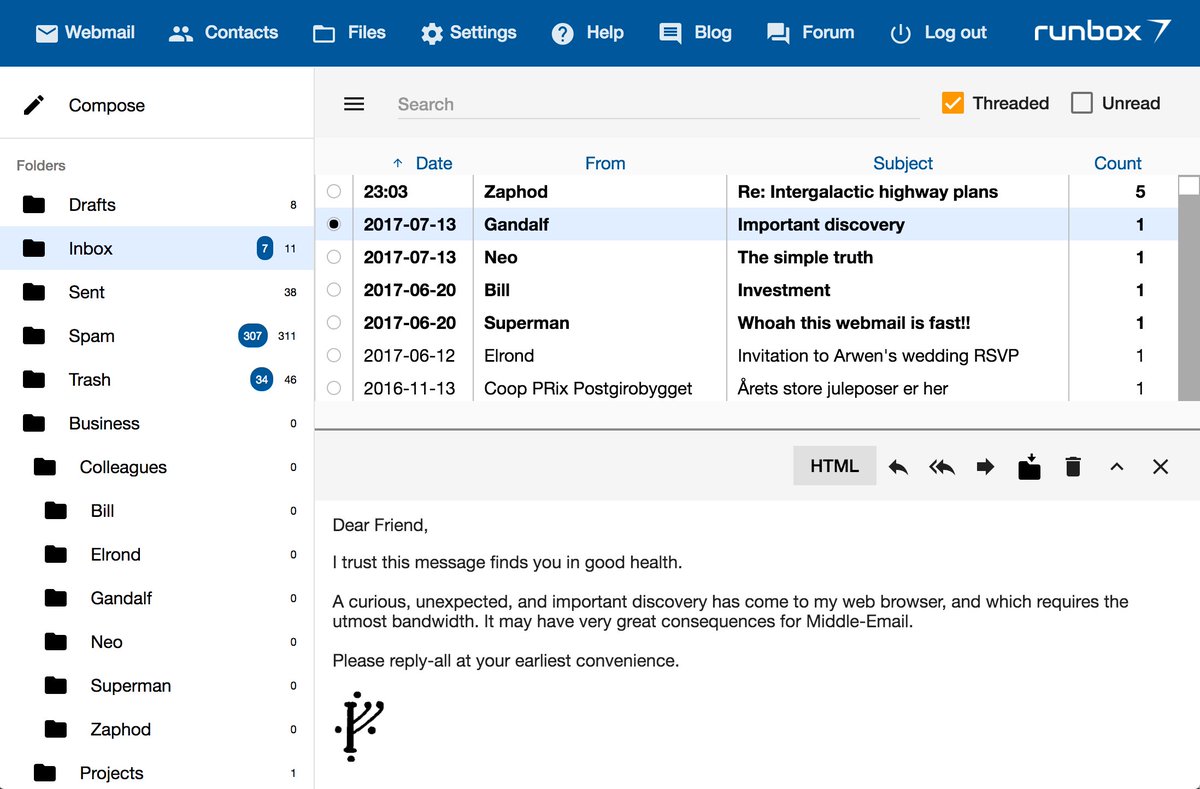
Task: Click the upward chevron in preview toolbar
Action: (1117, 467)
